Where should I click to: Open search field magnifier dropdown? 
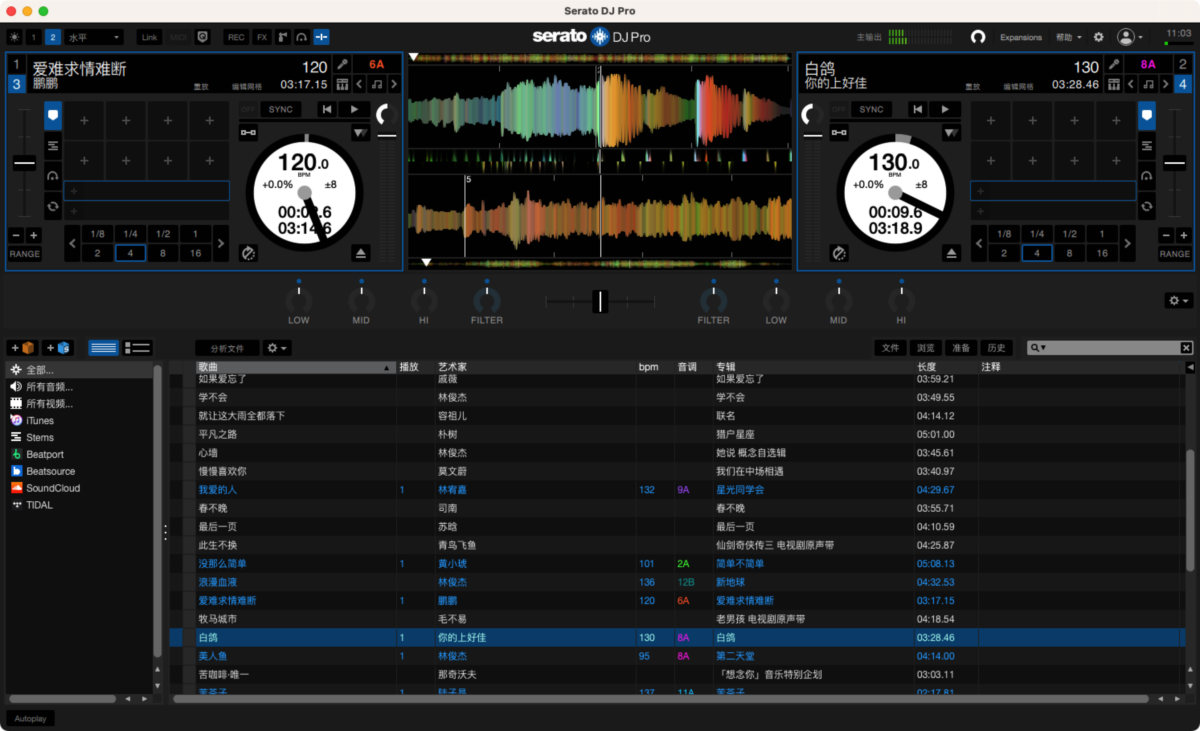click(x=1038, y=348)
